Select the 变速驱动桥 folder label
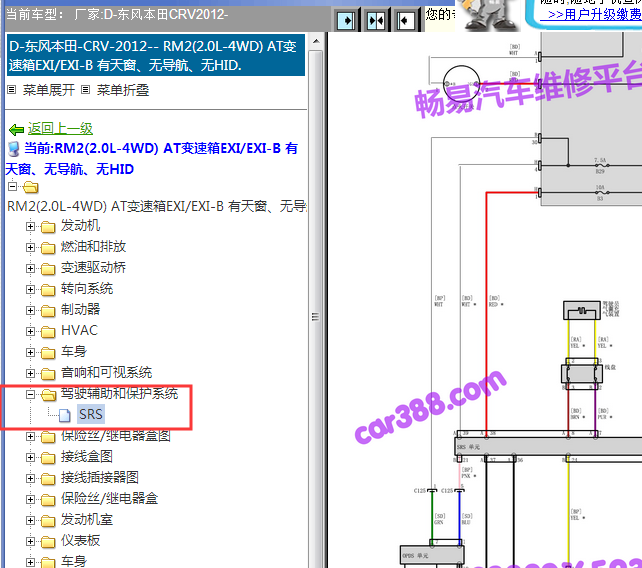Screen dimensions: 642x568 coord(93,267)
